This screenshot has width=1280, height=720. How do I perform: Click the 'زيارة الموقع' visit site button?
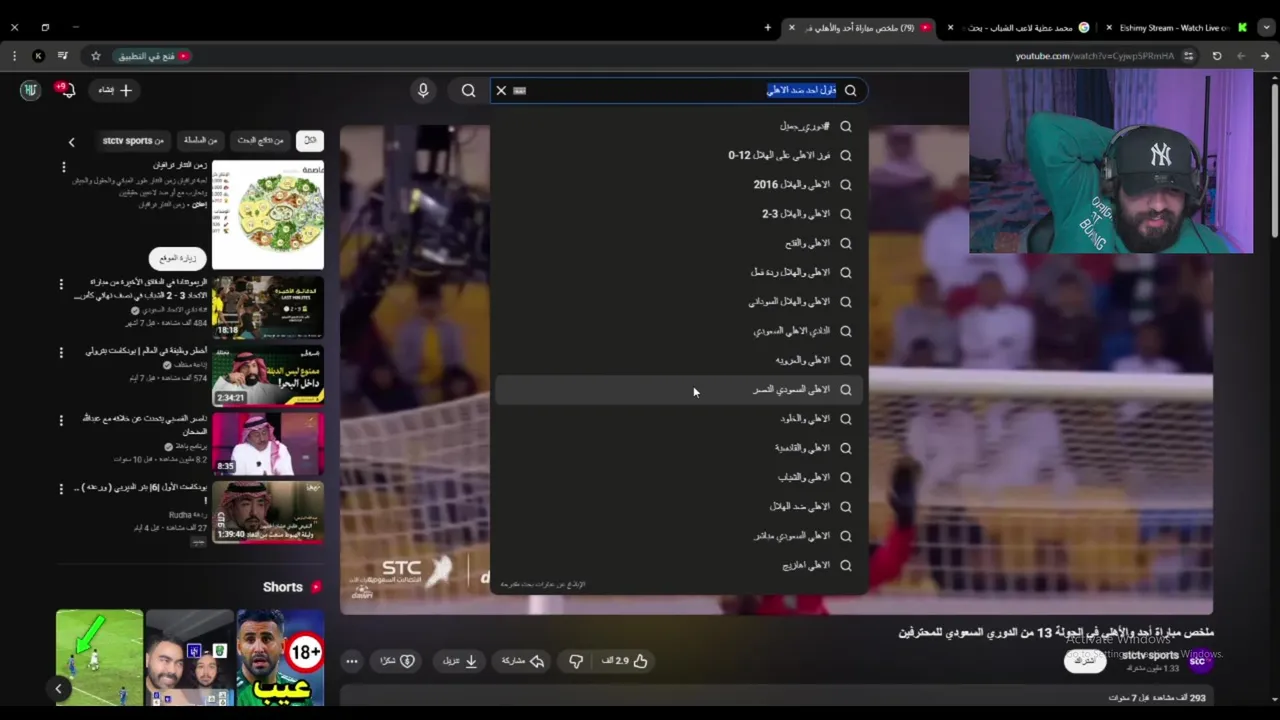coord(177,258)
